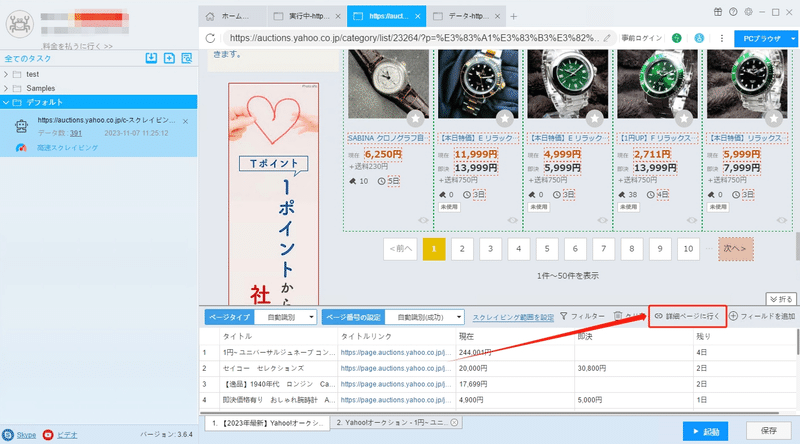Viewport: 800px width, 444px height.
Task: Open the help question mark icon
Action: pos(733,12)
